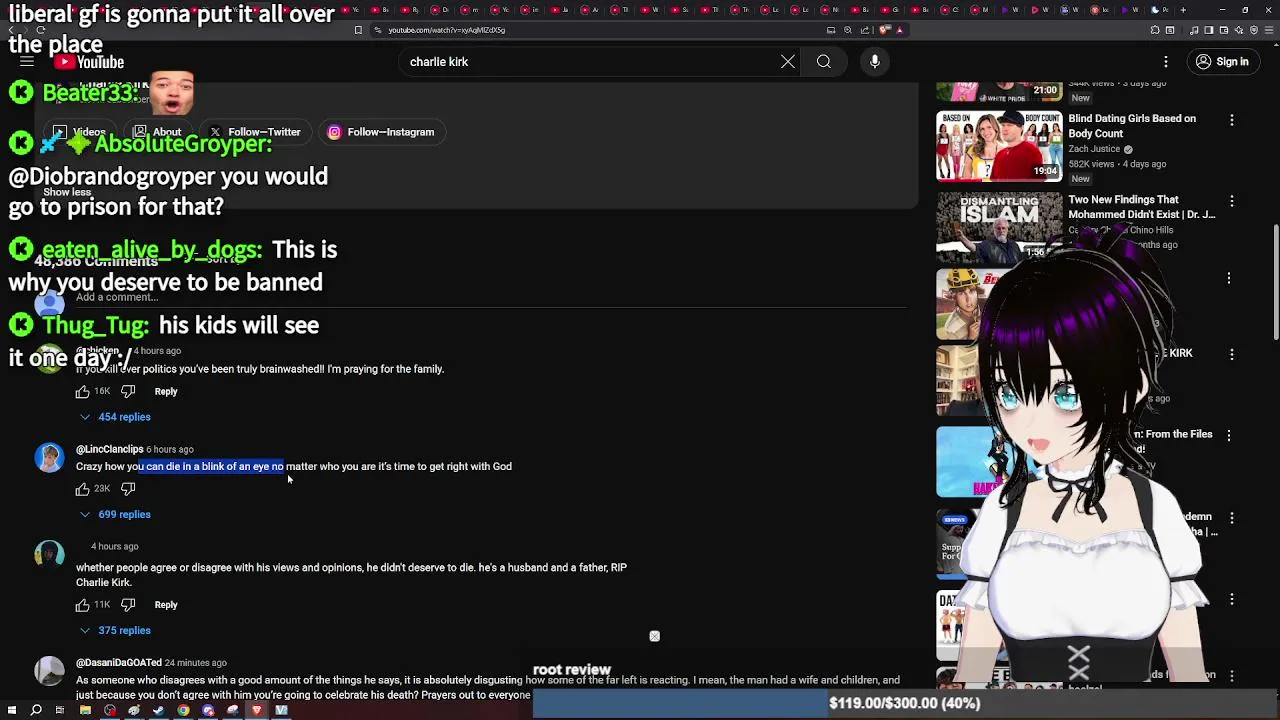Run search with the magnifier button

point(824,62)
